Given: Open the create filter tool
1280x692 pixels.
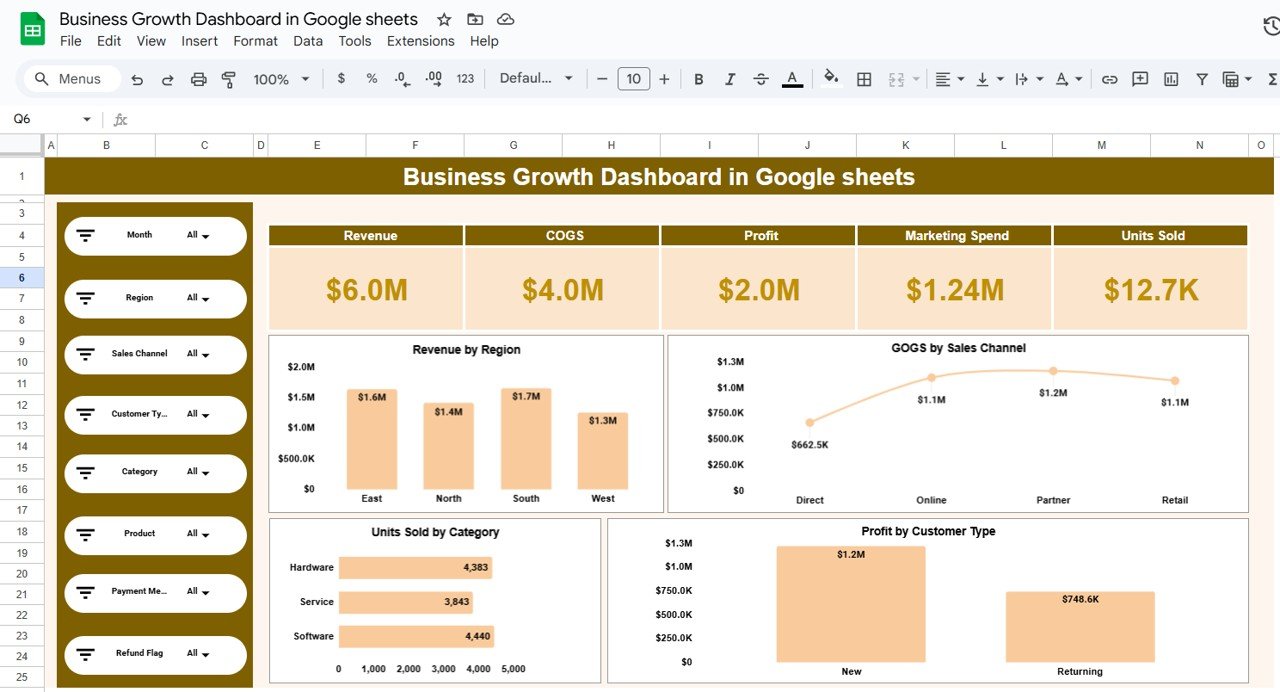Looking at the screenshot, I should pyautogui.click(x=1201, y=78).
